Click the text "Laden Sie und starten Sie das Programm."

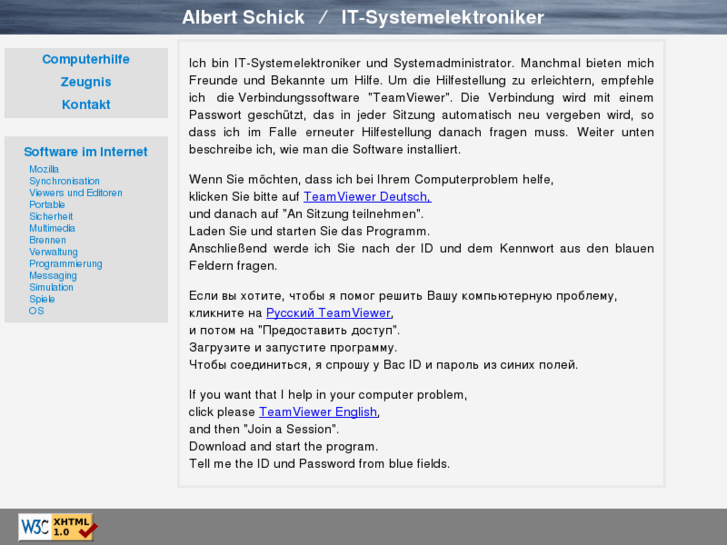click(309, 231)
